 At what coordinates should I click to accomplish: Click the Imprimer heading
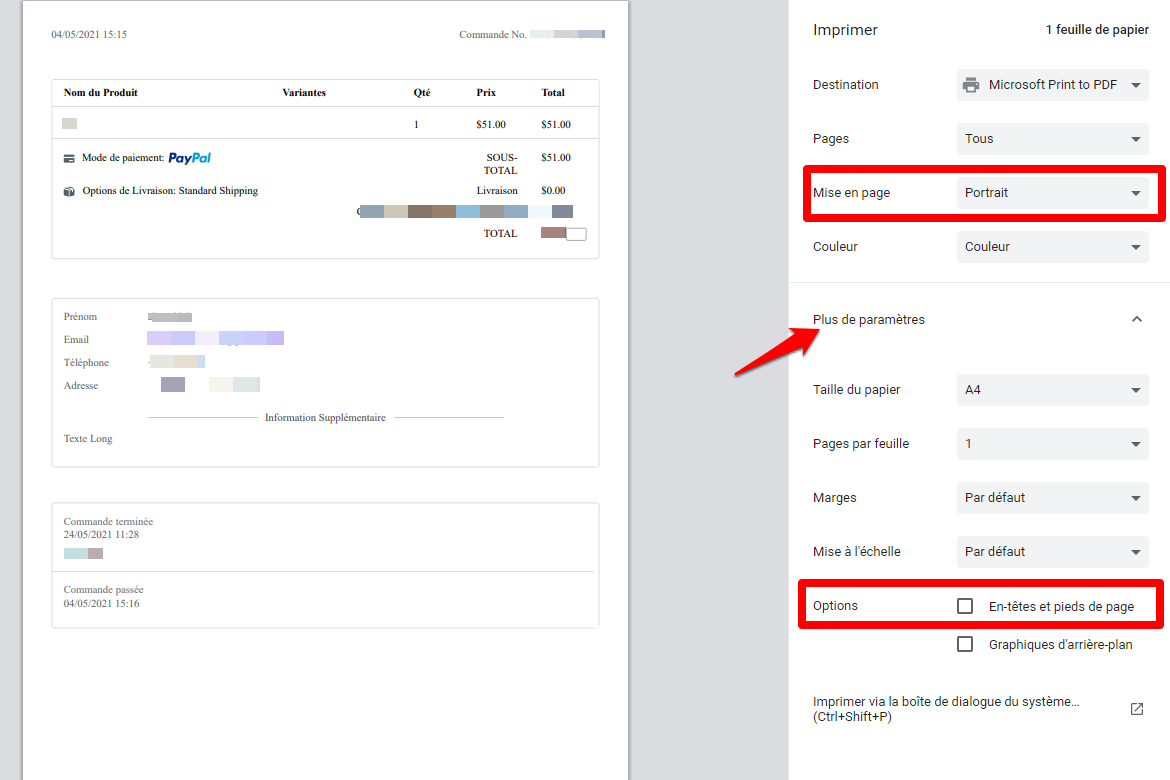point(845,30)
